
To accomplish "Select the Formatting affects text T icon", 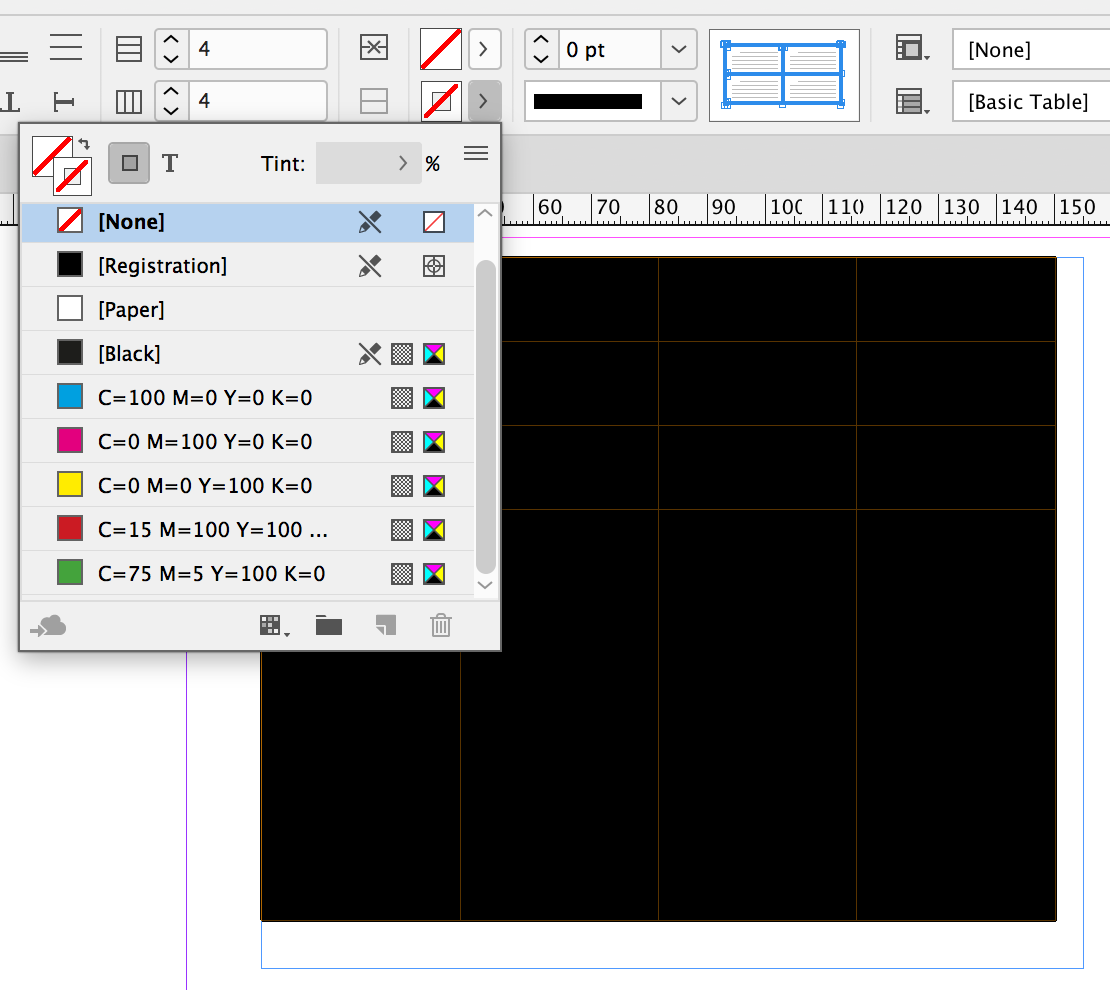I will pyautogui.click(x=170, y=162).
